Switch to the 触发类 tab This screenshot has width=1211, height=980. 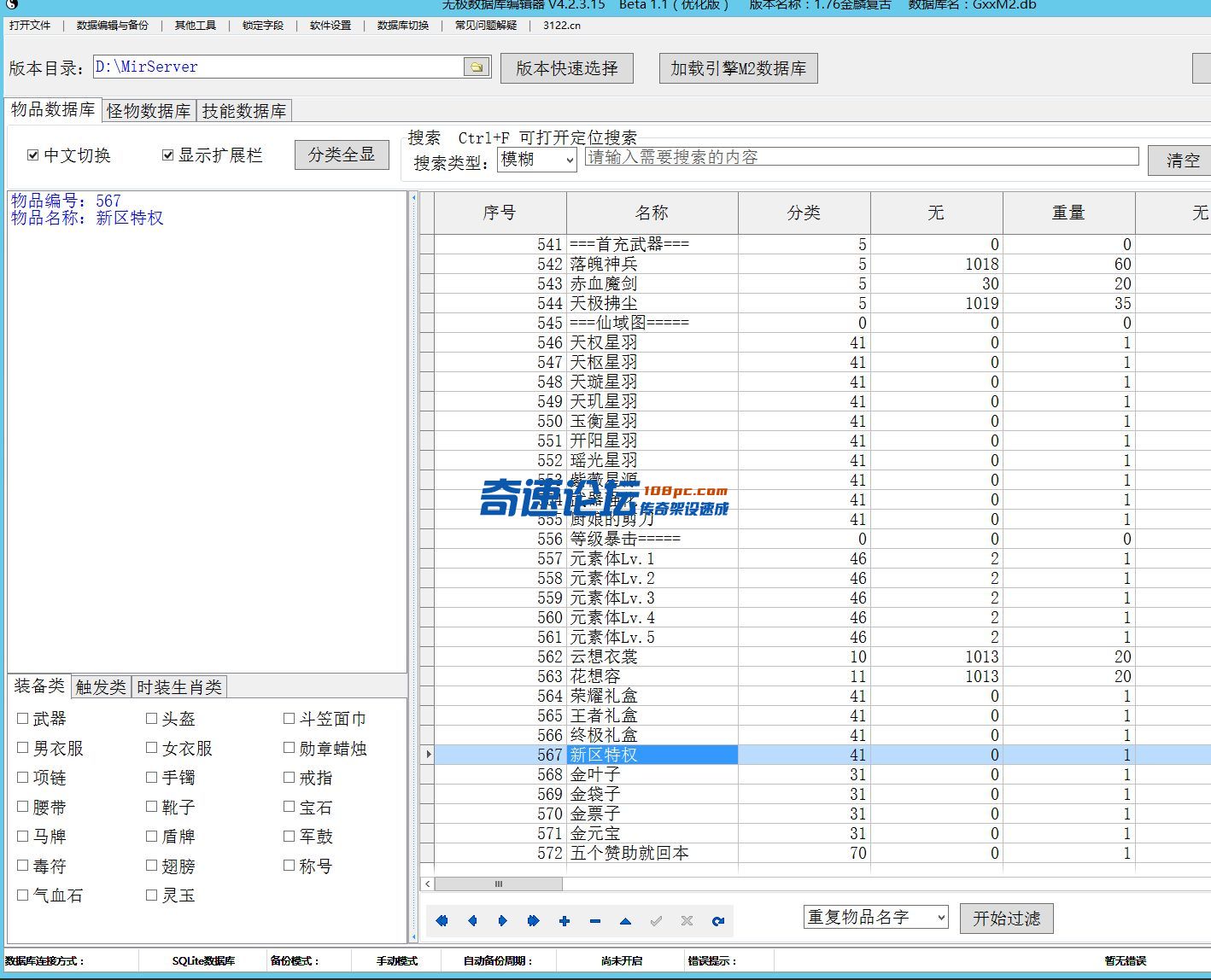tap(101, 687)
